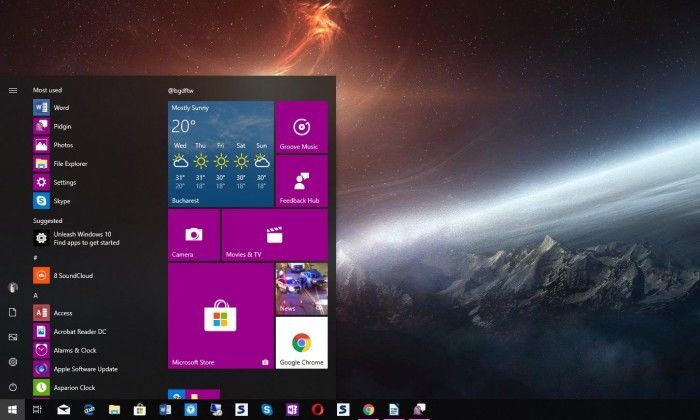The image size is (700, 420).
Task: Expand the Start menu hamburger navigation
Action: tap(13, 90)
